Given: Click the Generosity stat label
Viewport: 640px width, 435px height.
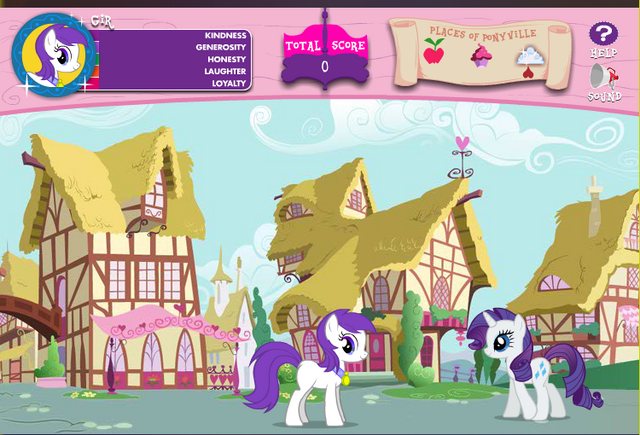Looking at the screenshot, I should pos(220,47).
